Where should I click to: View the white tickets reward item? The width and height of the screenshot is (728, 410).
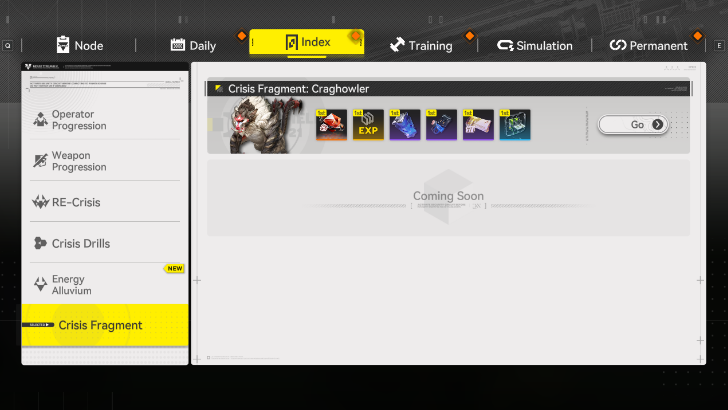pyautogui.click(x=478, y=124)
